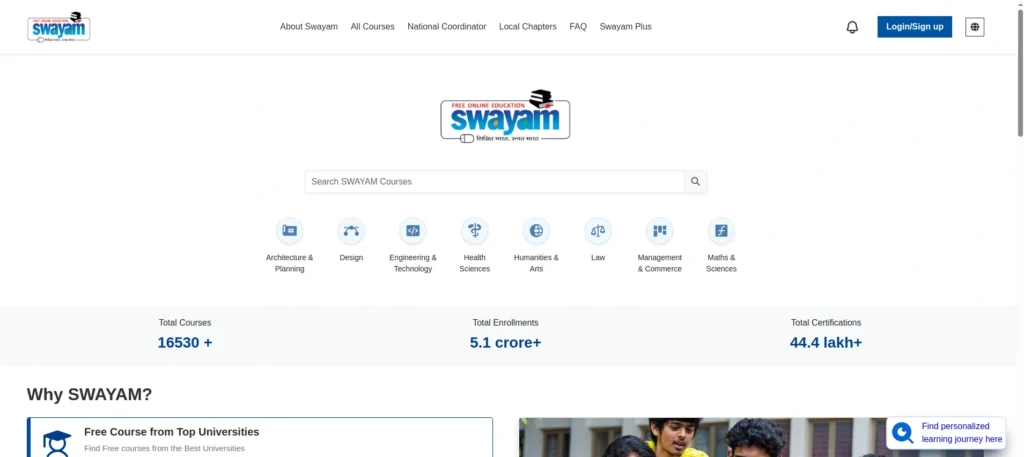Open All Courses menu item
The image size is (1024, 457).
click(x=372, y=27)
